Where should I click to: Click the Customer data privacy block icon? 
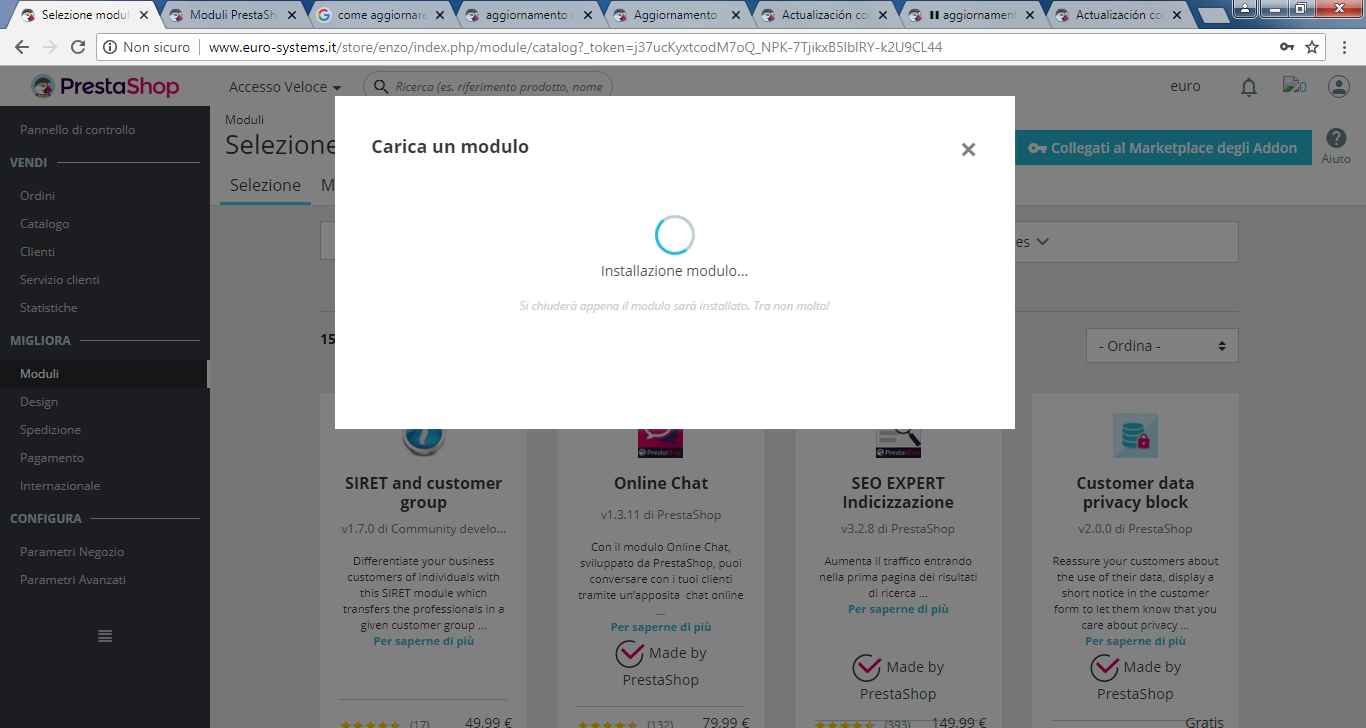[1135, 435]
